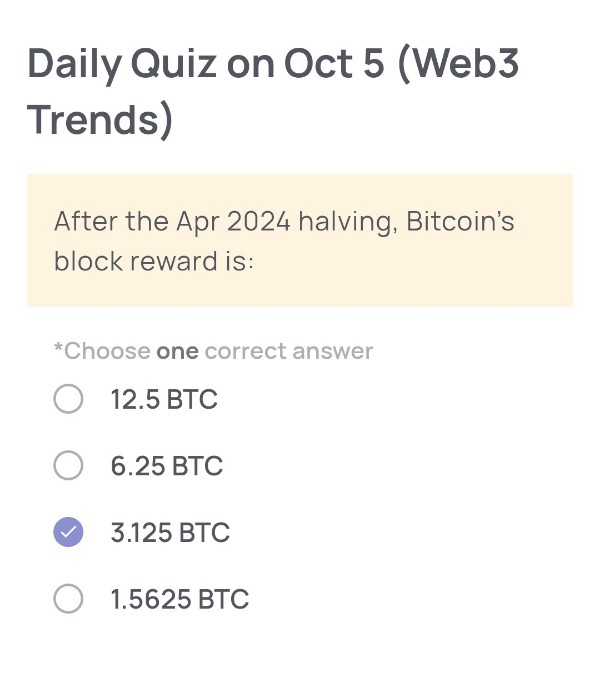Pick the 1.5625 BTC radio button
Screen dimensions: 600x673
[x=68, y=599]
